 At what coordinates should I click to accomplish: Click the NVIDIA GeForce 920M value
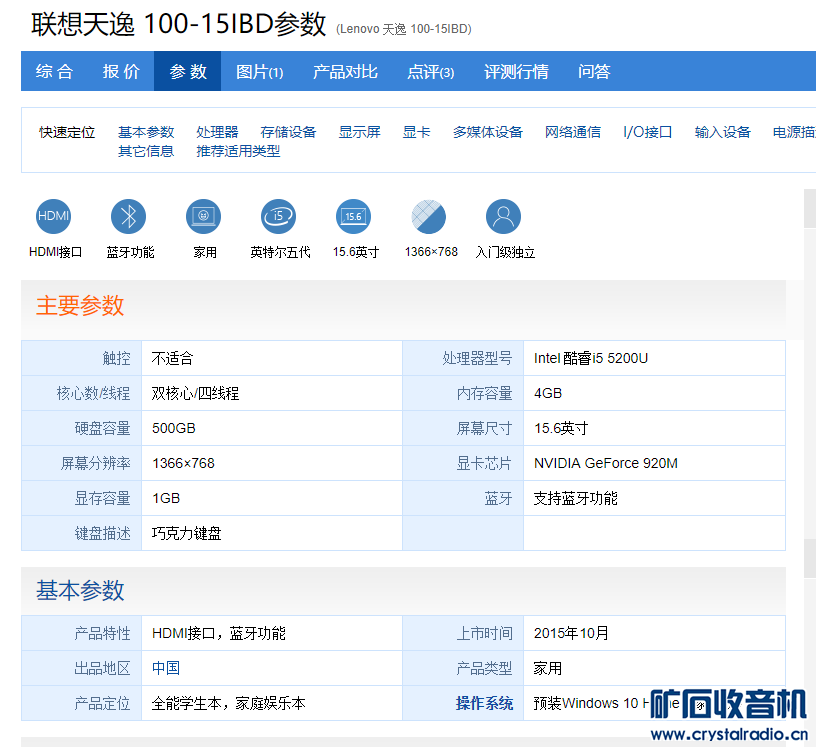(606, 463)
